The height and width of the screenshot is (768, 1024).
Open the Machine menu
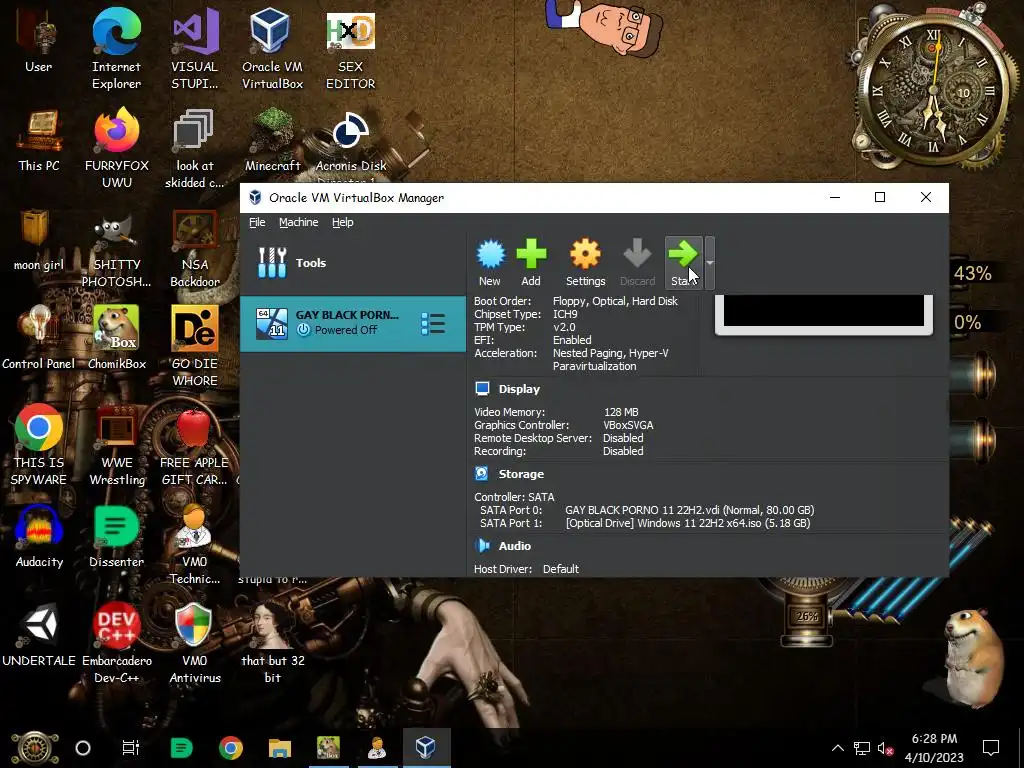point(298,222)
